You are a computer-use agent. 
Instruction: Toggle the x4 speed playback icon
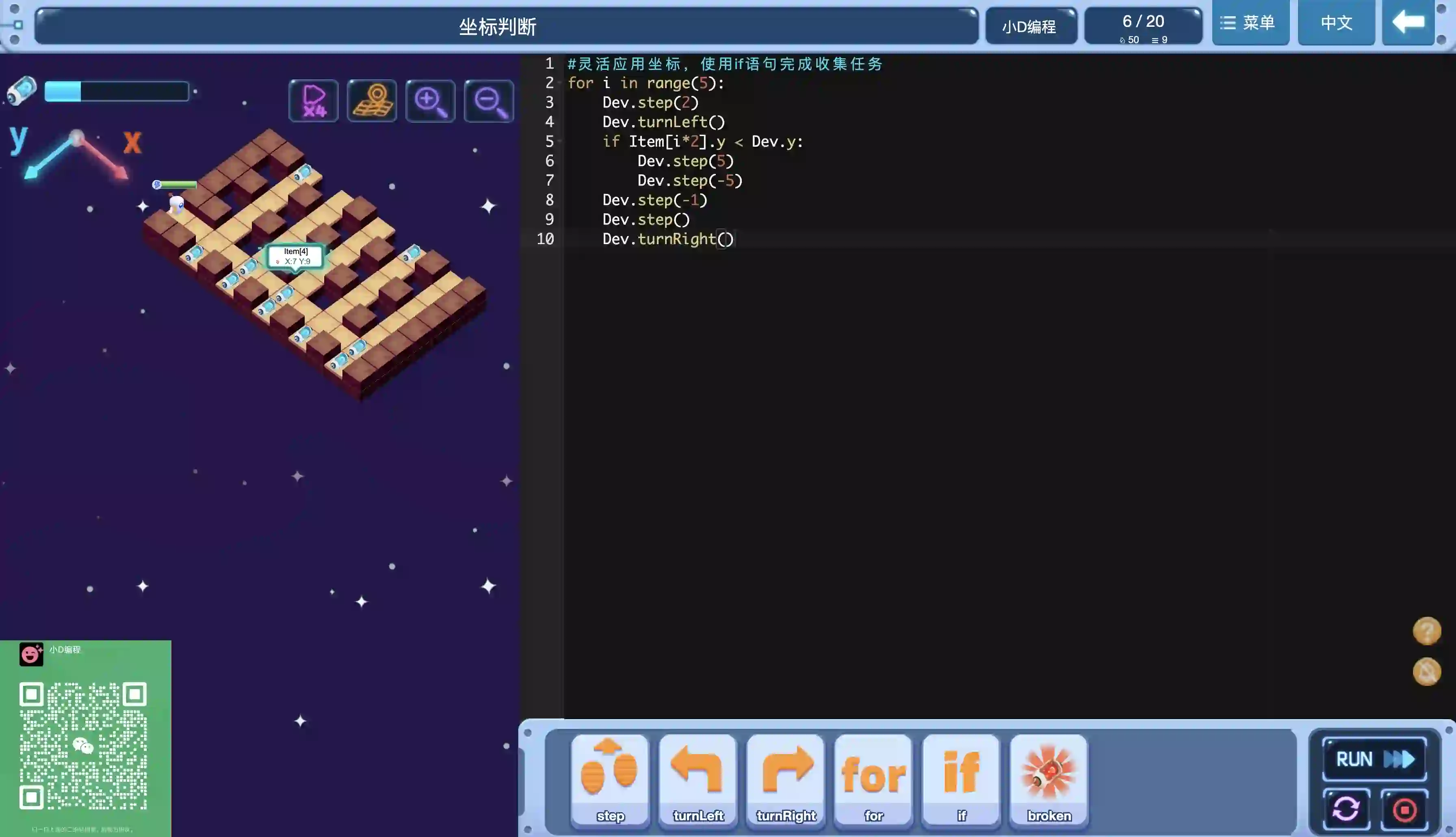314,101
